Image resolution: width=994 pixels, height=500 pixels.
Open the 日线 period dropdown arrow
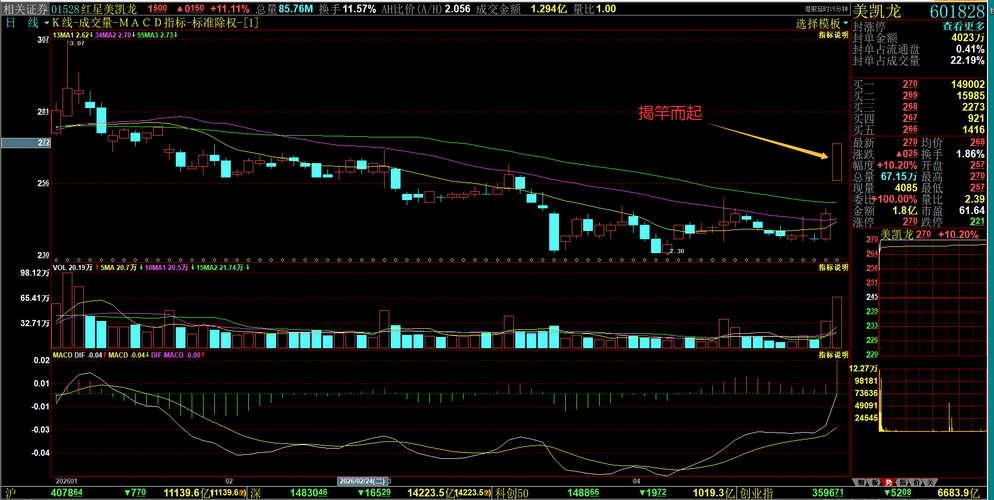point(47,23)
